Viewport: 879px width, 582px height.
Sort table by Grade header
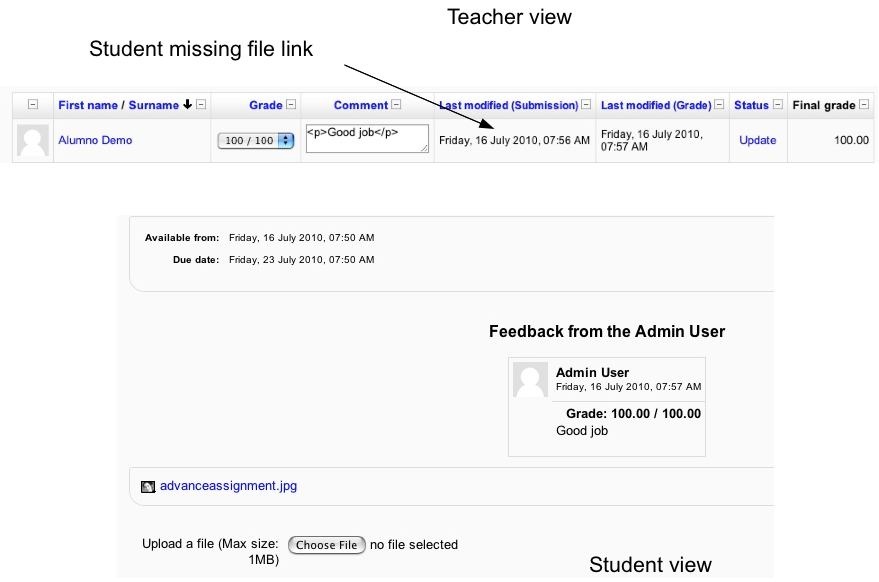point(266,105)
